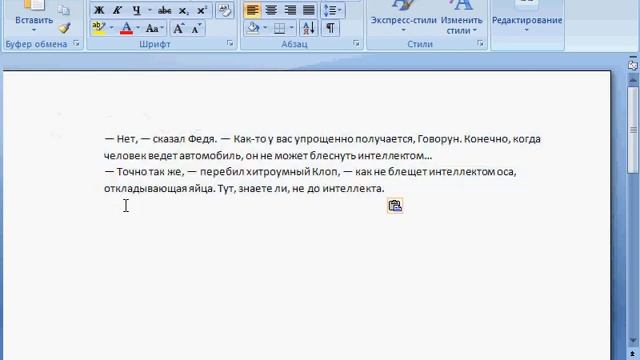Click the Sort (А-Я) icon
The image size is (640, 360).
[x=309, y=28]
